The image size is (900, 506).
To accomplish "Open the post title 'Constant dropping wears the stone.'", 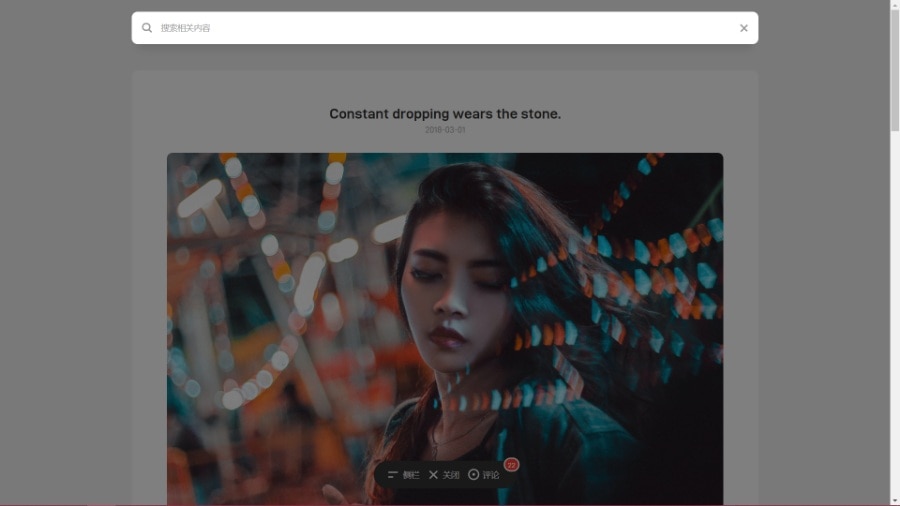I will [x=445, y=114].
